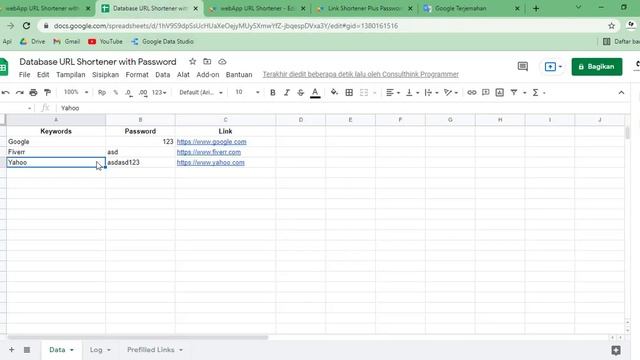The height and width of the screenshot is (360, 640).
Task: Open the Alat menu
Action: (x=183, y=75)
